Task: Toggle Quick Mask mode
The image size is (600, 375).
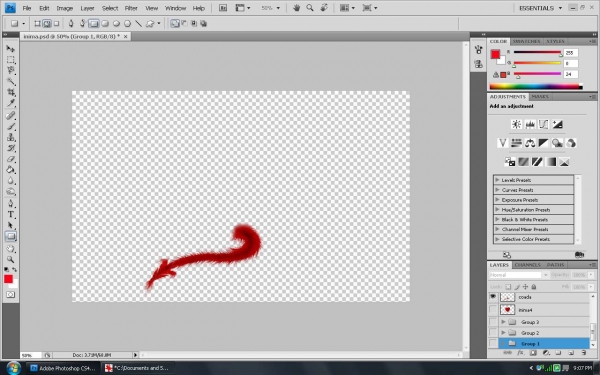Action: [11, 295]
